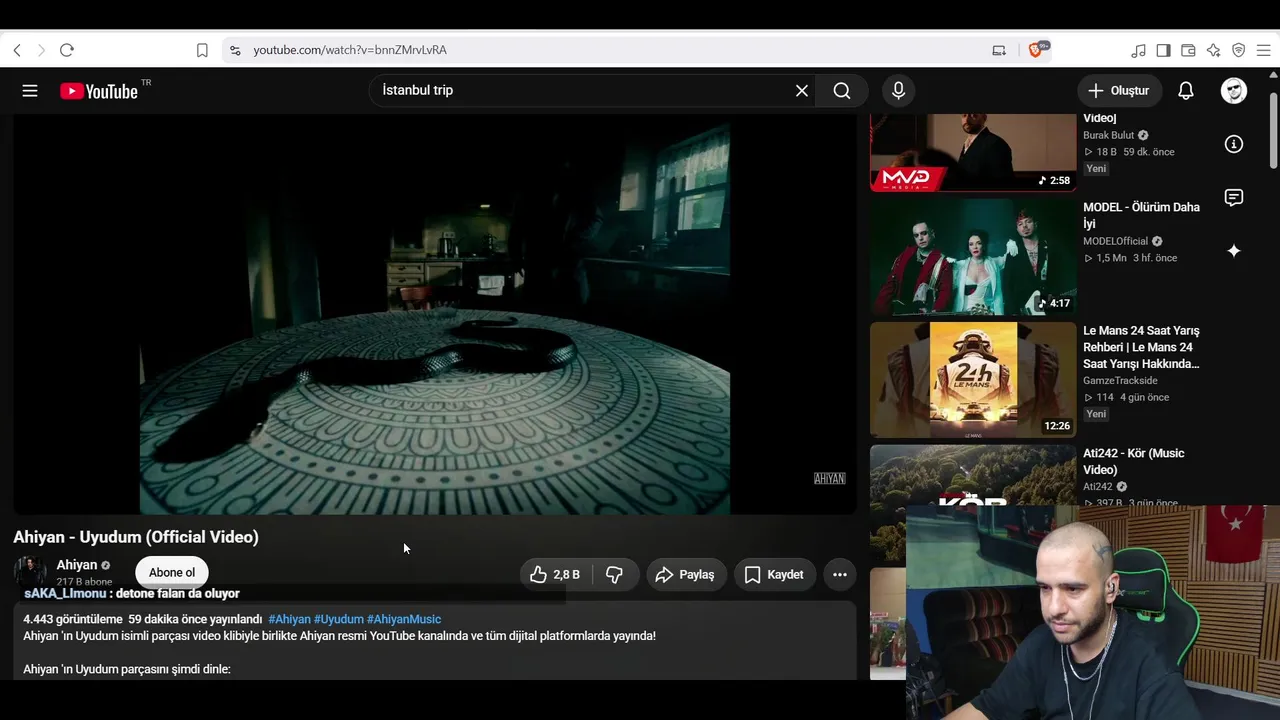This screenshot has height=720, width=1280.
Task: Click the AHIYAN watermark in the player
Action: (x=829, y=479)
